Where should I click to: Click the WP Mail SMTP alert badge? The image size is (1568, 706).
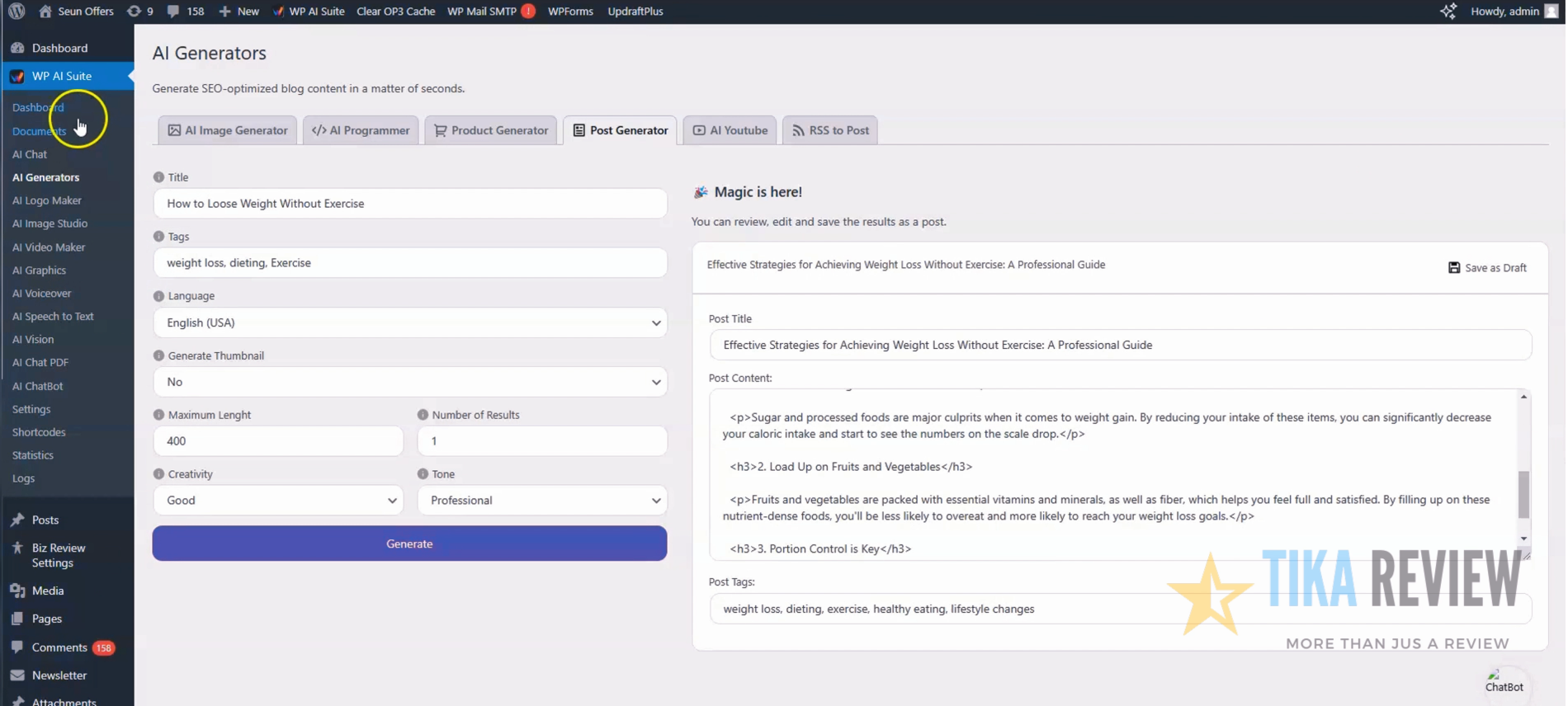528,12
